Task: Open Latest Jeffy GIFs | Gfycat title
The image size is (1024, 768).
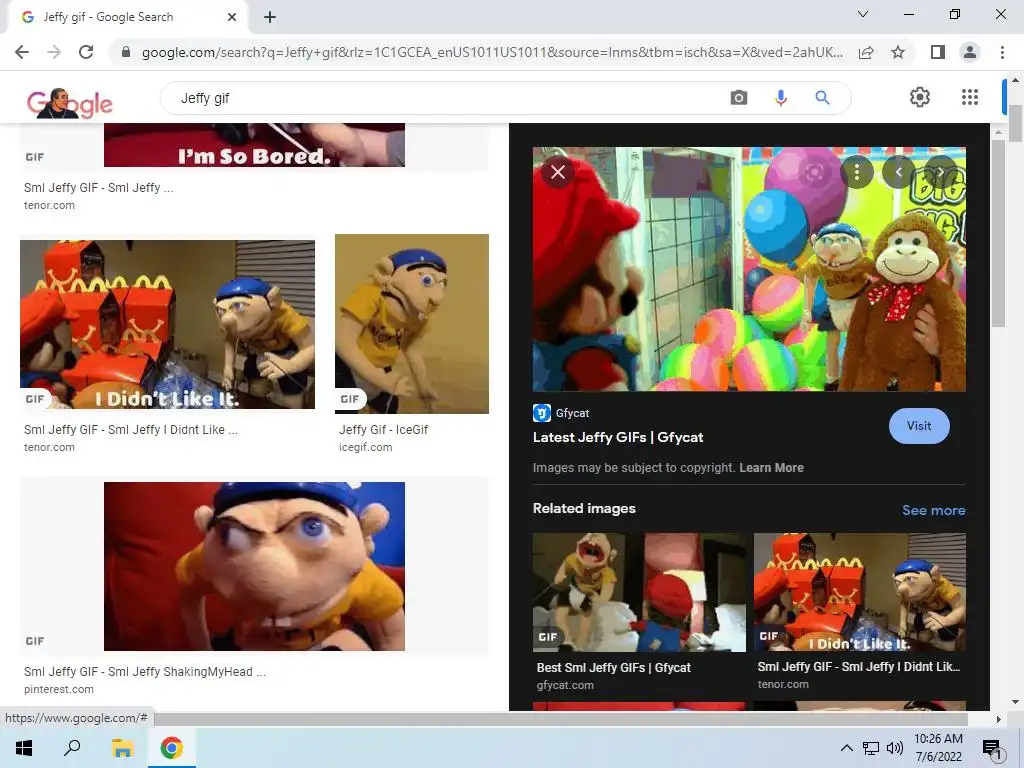Action: pyautogui.click(x=618, y=438)
